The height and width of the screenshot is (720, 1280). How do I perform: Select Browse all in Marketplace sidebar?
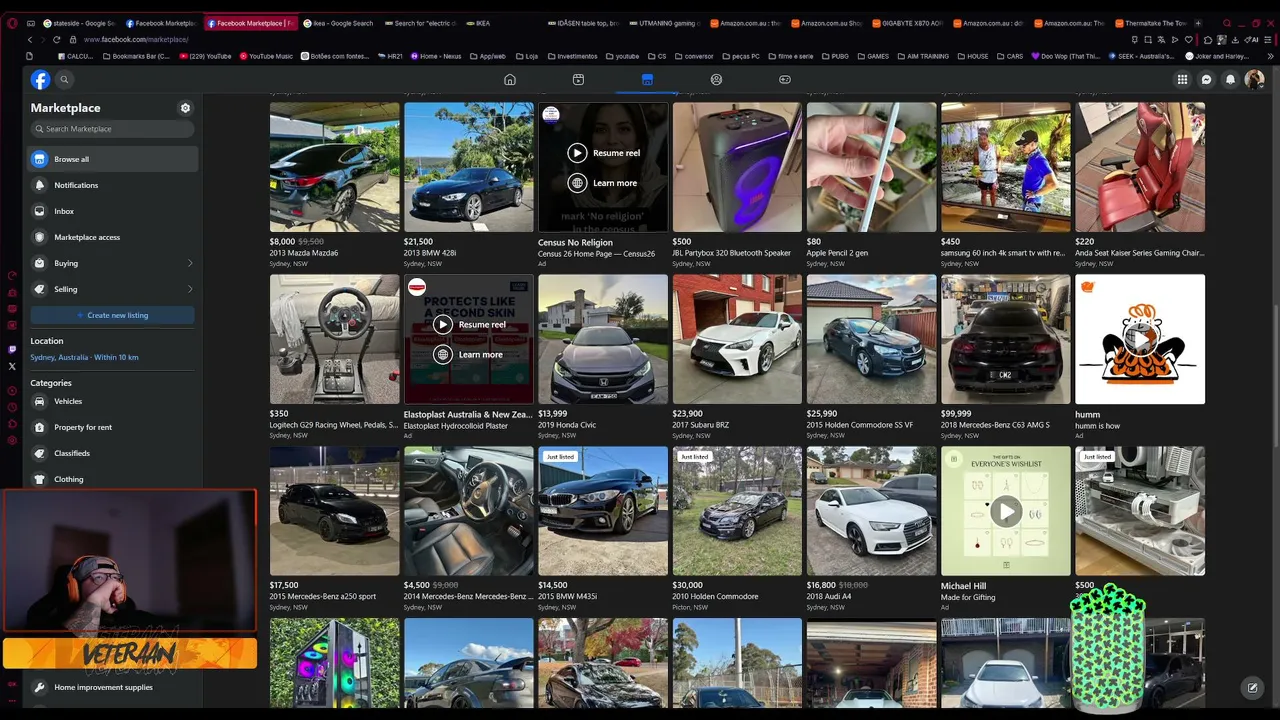pyautogui.click(x=112, y=159)
